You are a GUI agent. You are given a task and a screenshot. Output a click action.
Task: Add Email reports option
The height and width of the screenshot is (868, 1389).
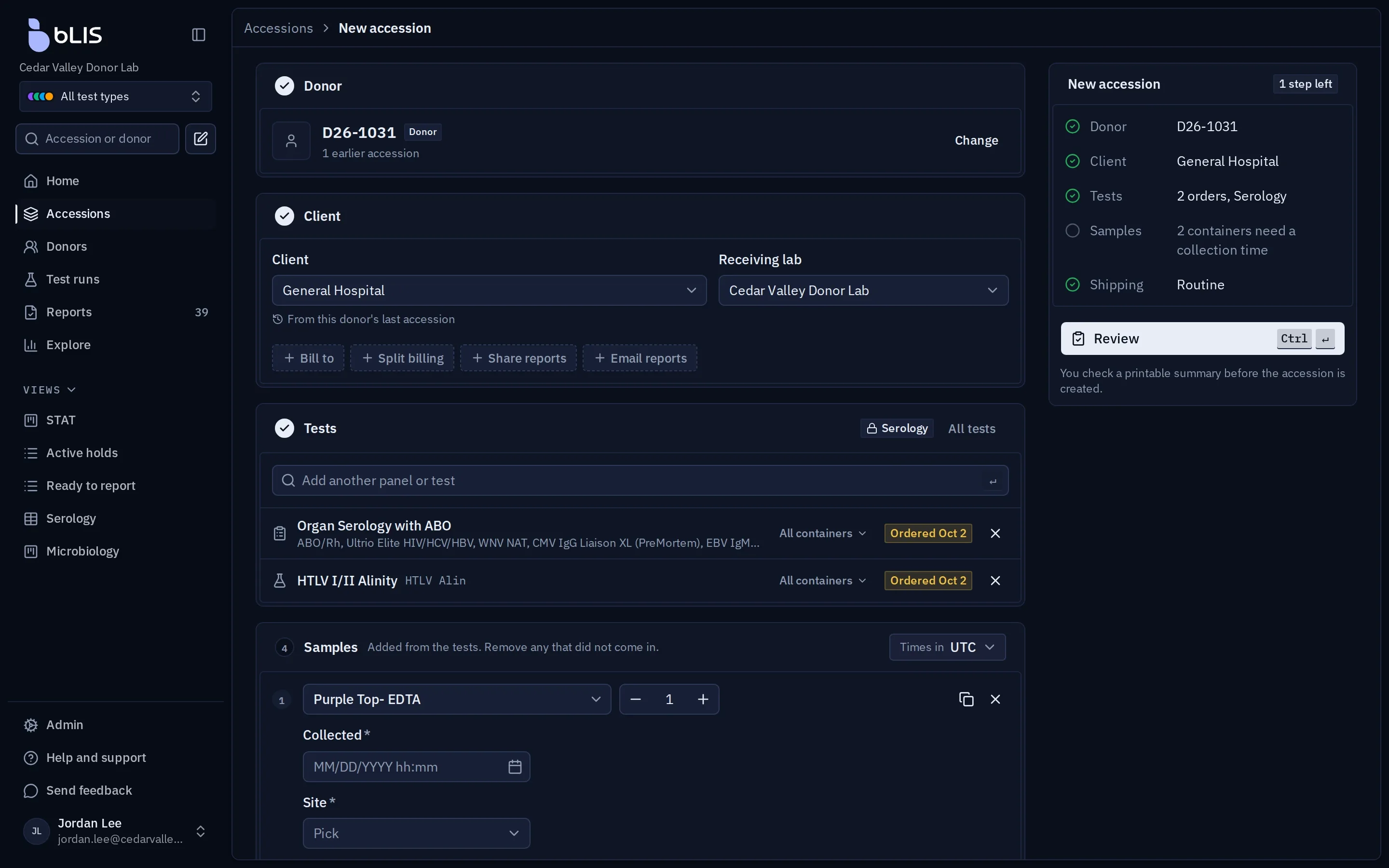pos(640,358)
